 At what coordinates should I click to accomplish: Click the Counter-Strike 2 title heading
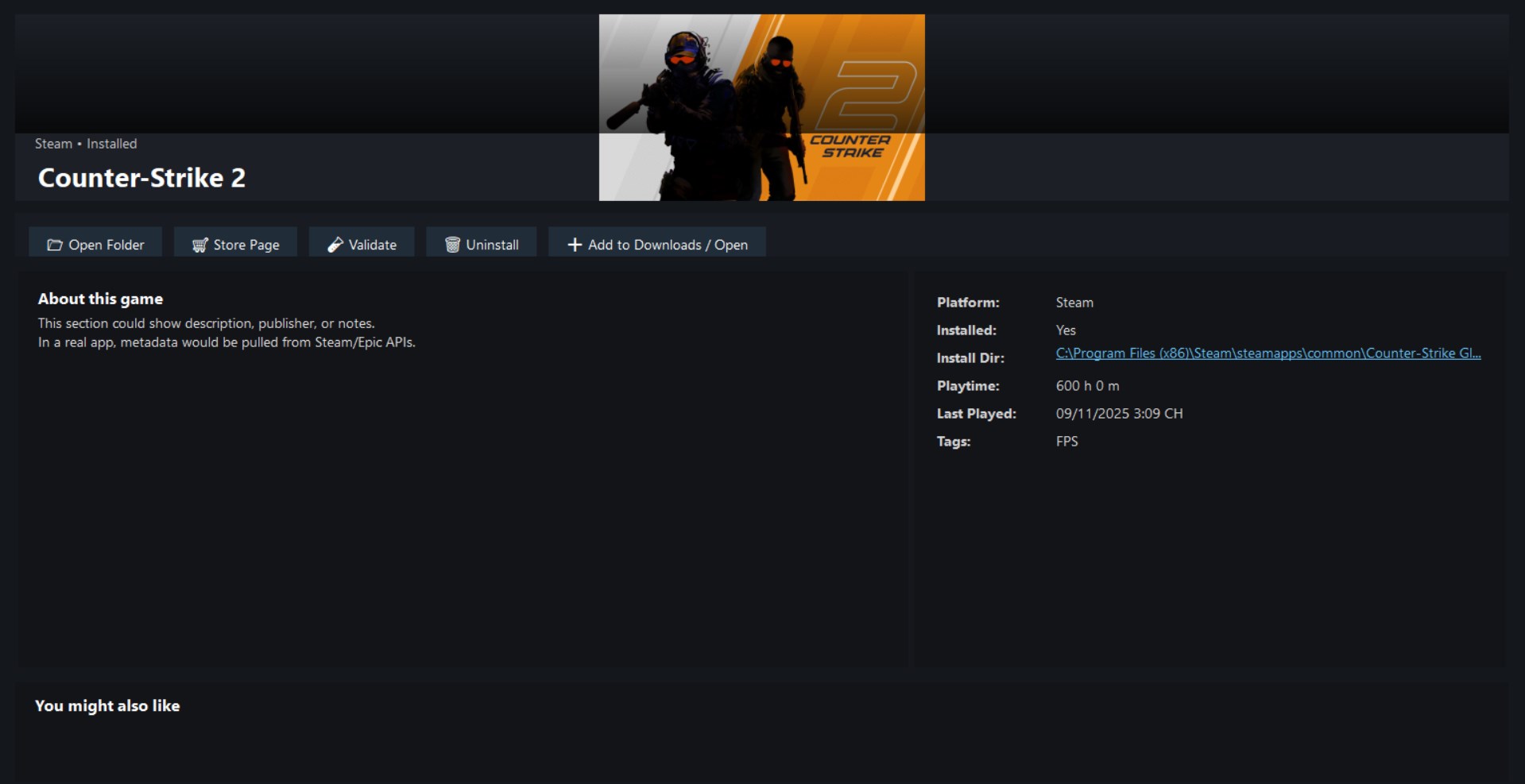click(141, 178)
